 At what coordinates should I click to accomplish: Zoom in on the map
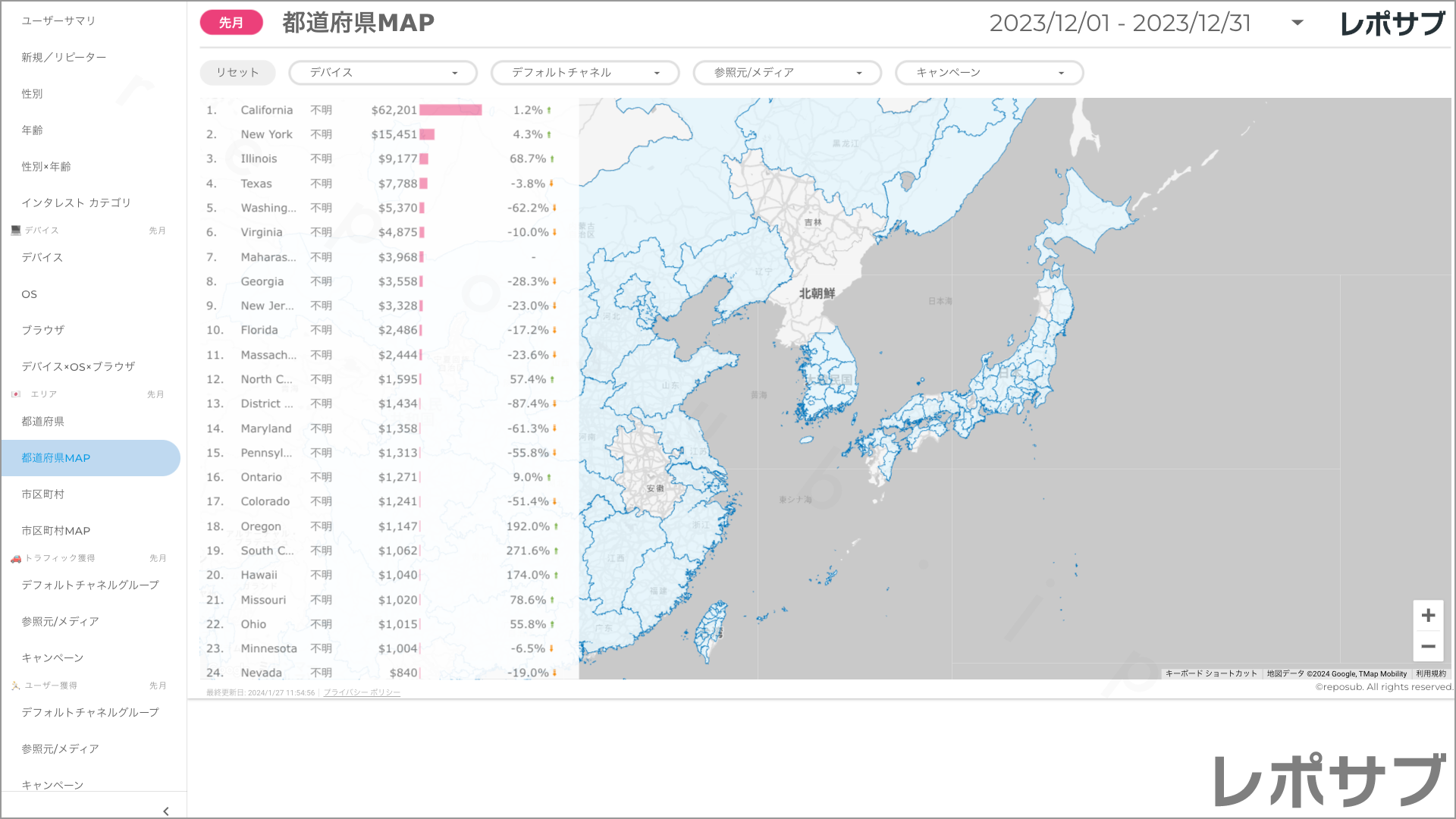pyautogui.click(x=1428, y=616)
